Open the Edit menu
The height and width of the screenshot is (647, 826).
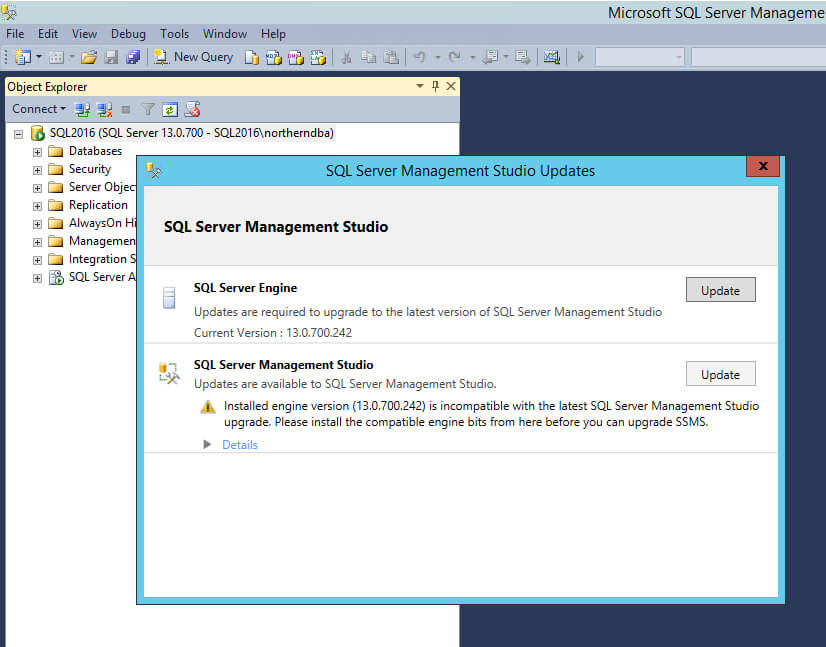[x=47, y=34]
